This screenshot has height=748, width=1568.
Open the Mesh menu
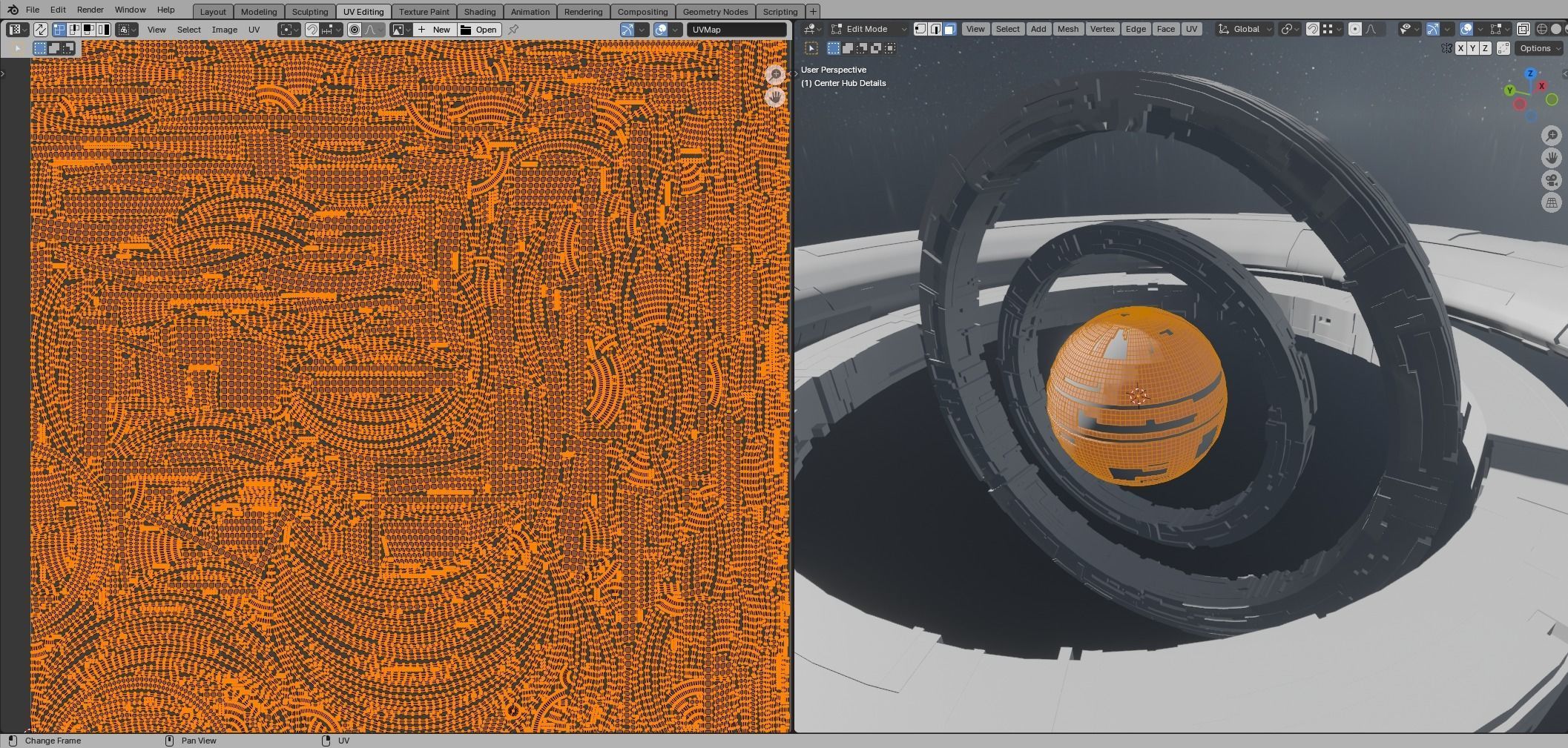coord(1068,29)
